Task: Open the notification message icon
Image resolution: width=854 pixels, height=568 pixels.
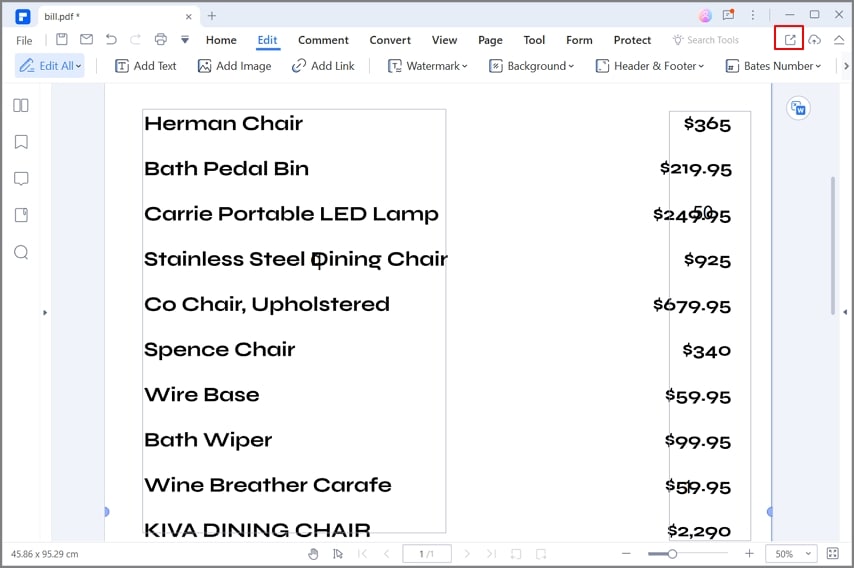Action: click(x=728, y=15)
